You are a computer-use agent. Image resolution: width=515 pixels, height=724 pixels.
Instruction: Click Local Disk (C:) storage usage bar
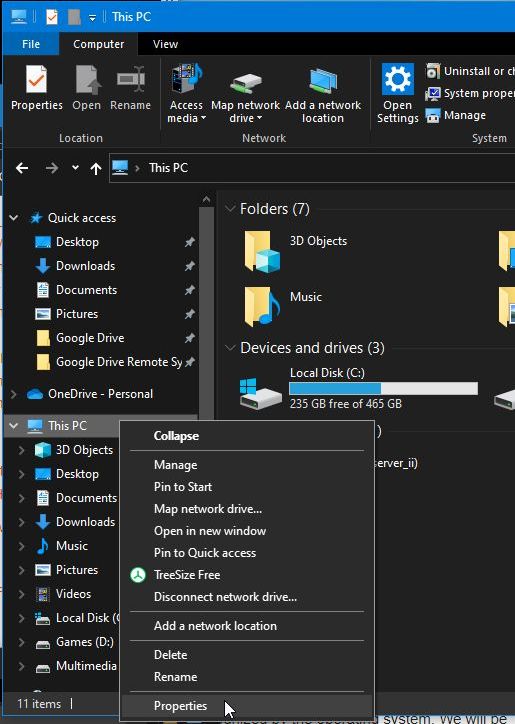point(383,388)
